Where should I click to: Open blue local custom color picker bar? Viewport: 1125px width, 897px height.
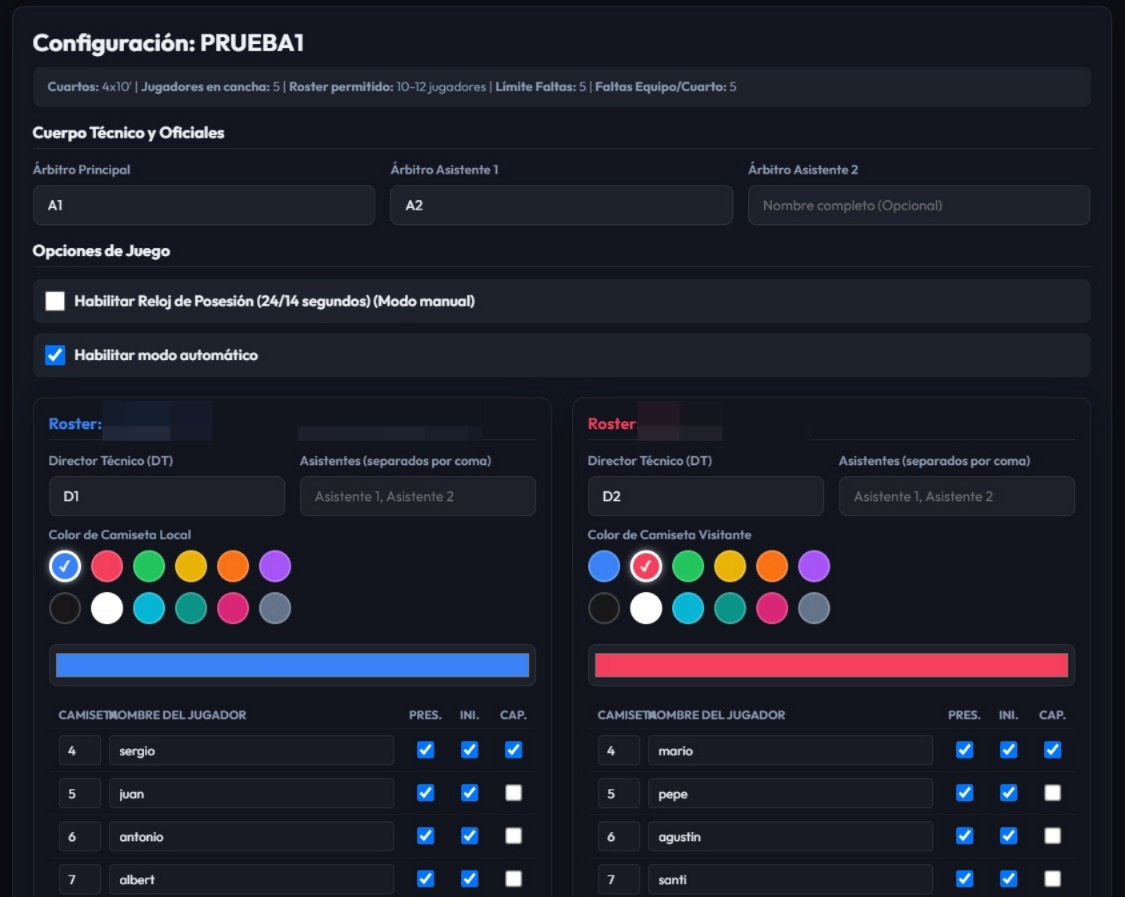(292, 665)
